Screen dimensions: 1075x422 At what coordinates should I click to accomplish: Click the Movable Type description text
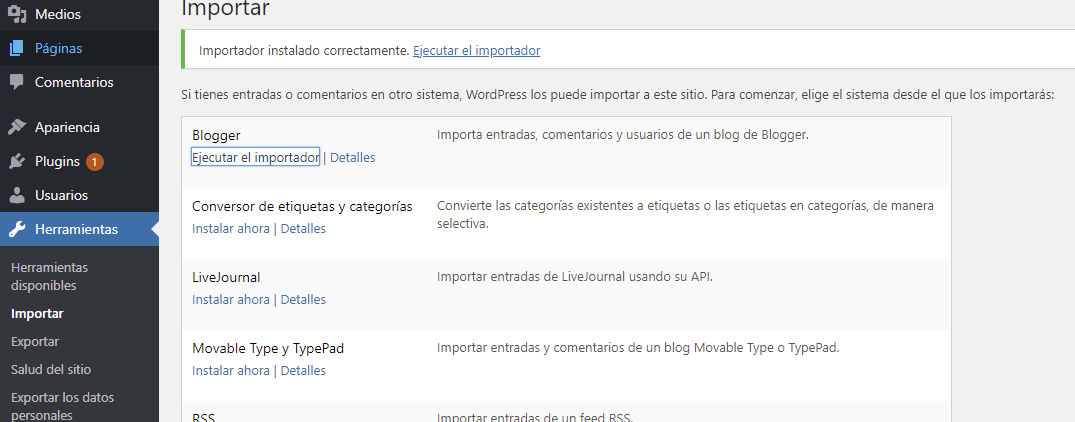[638, 348]
